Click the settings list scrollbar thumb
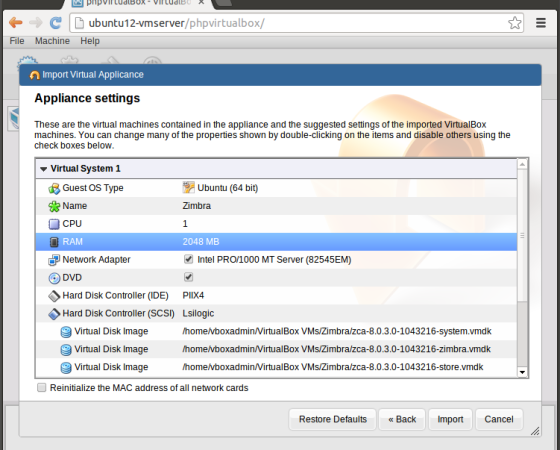560x450 pixels. pos(522,236)
